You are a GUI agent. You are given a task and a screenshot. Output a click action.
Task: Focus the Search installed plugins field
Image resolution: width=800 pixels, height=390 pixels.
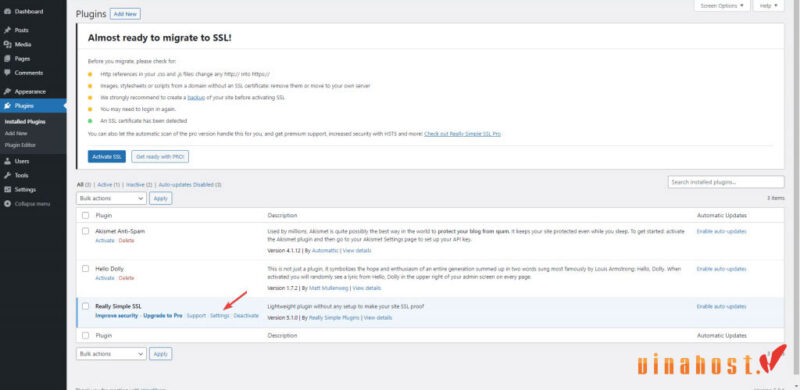pyautogui.click(x=726, y=182)
